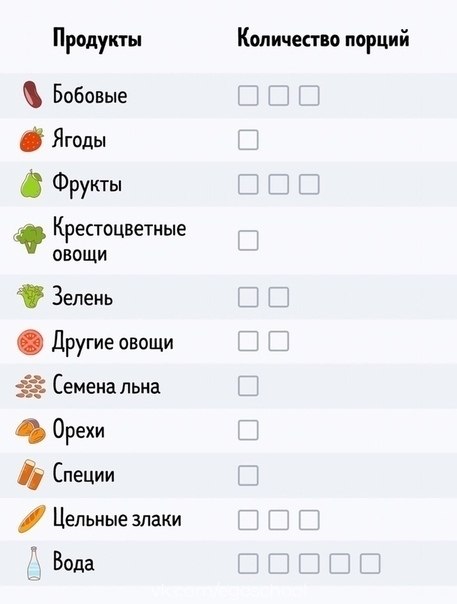
Task: Select the green pear icon for Фрукты
Action: pos(31,184)
